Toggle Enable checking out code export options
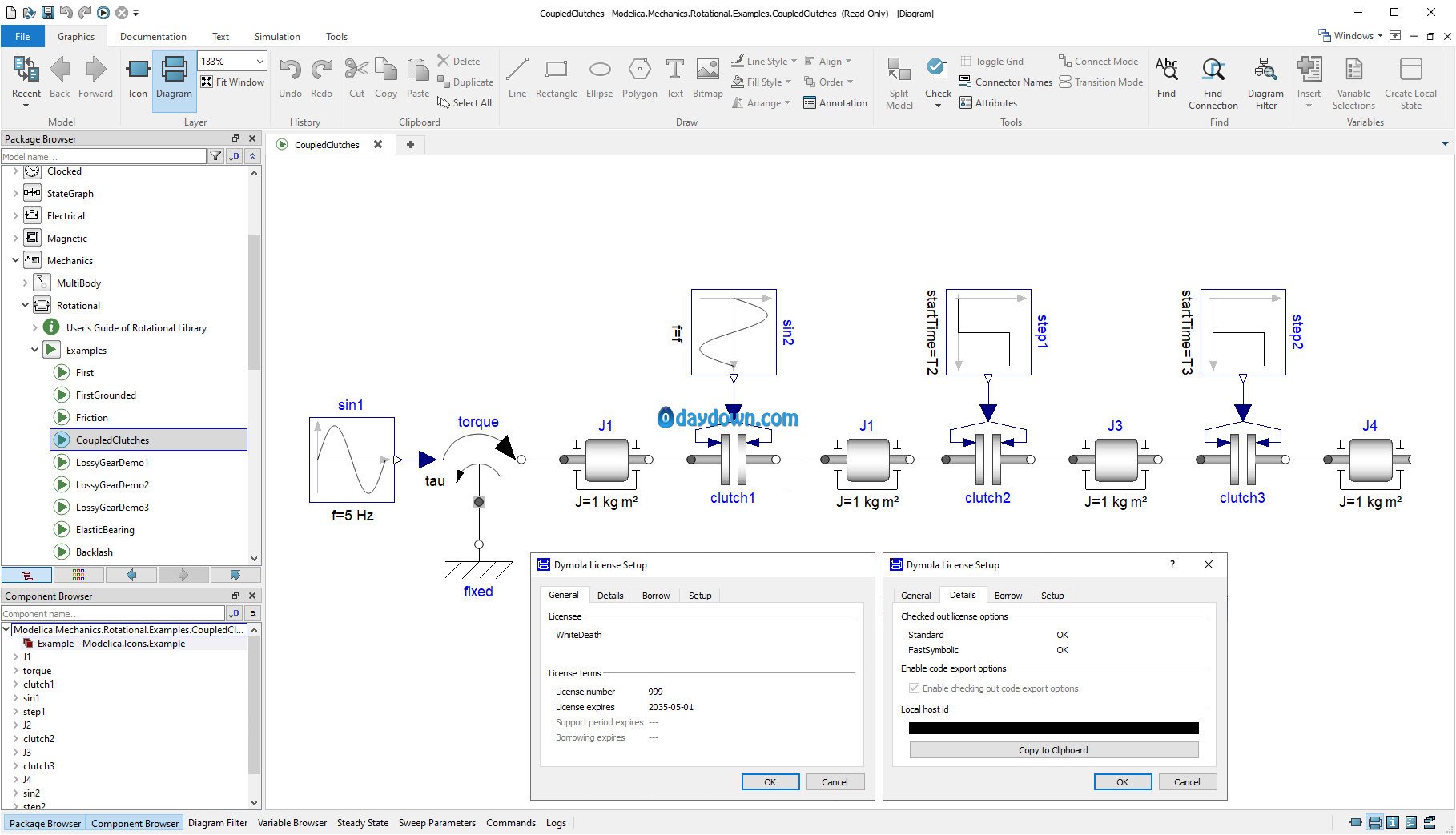The width and height of the screenshot is (1456, 835). [993, 688]
